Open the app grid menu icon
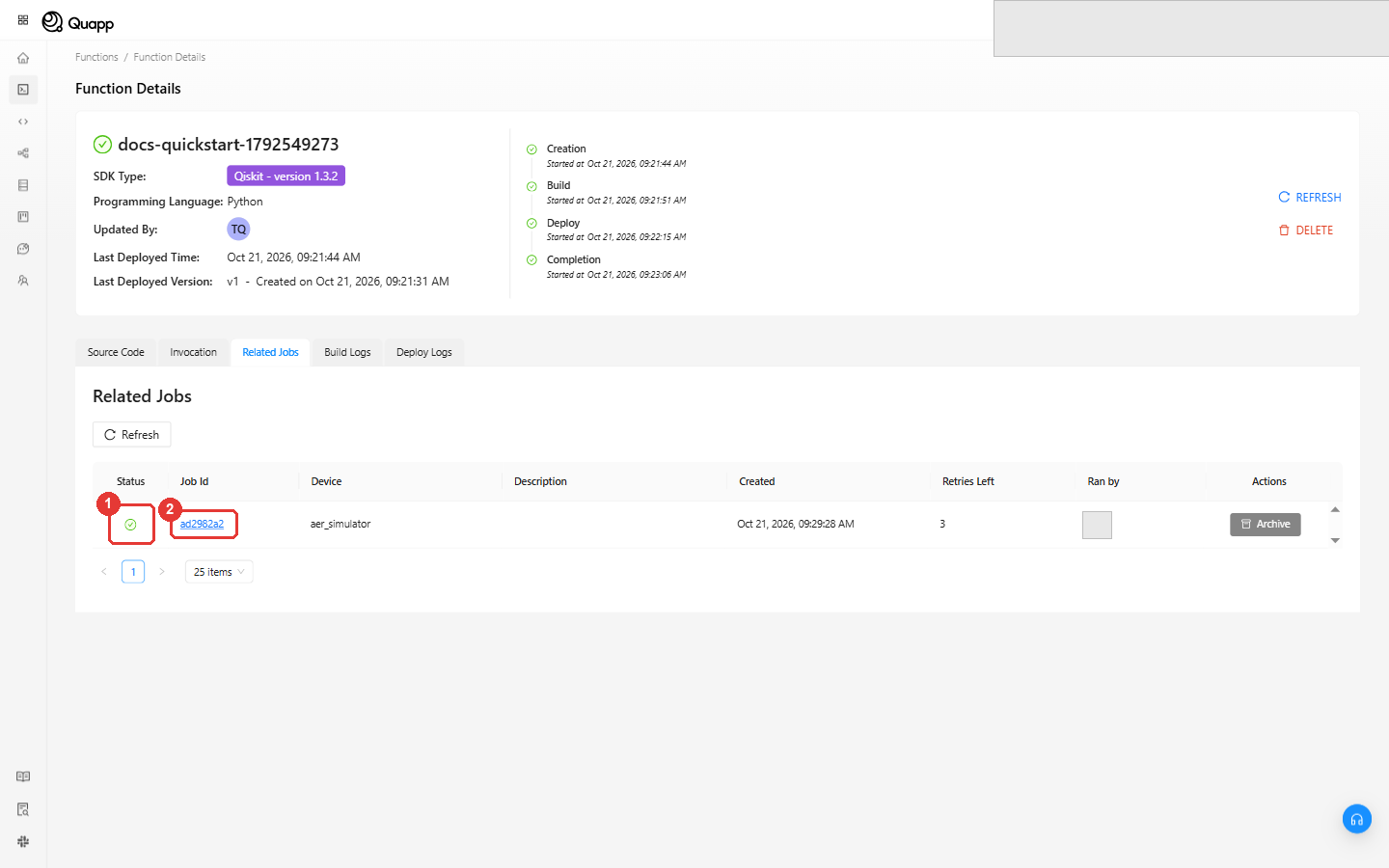 23,20
